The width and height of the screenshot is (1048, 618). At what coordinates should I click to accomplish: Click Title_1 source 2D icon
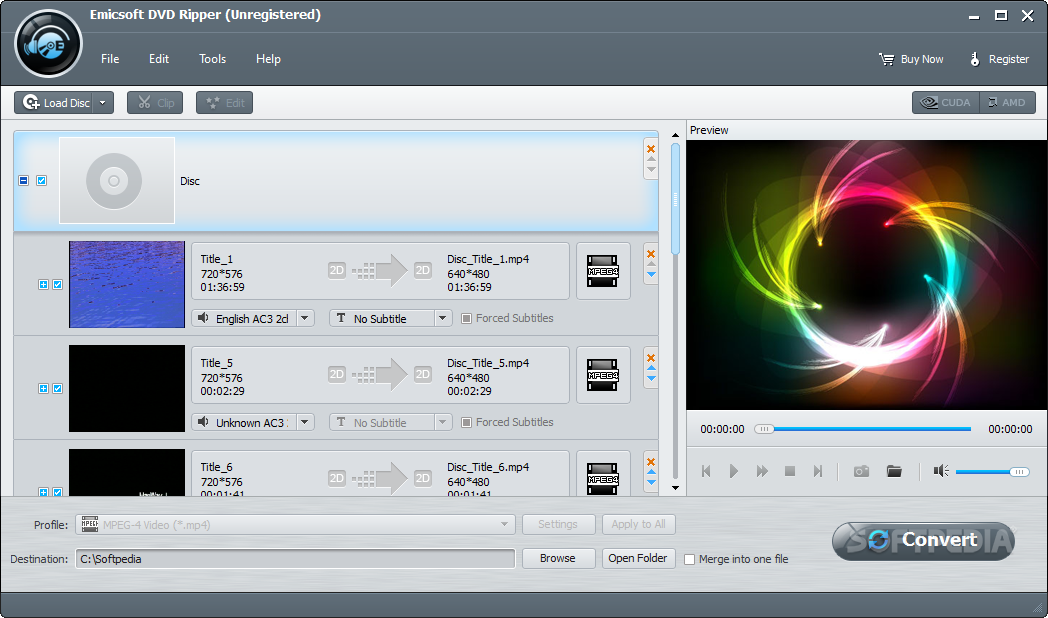point(337,271)
